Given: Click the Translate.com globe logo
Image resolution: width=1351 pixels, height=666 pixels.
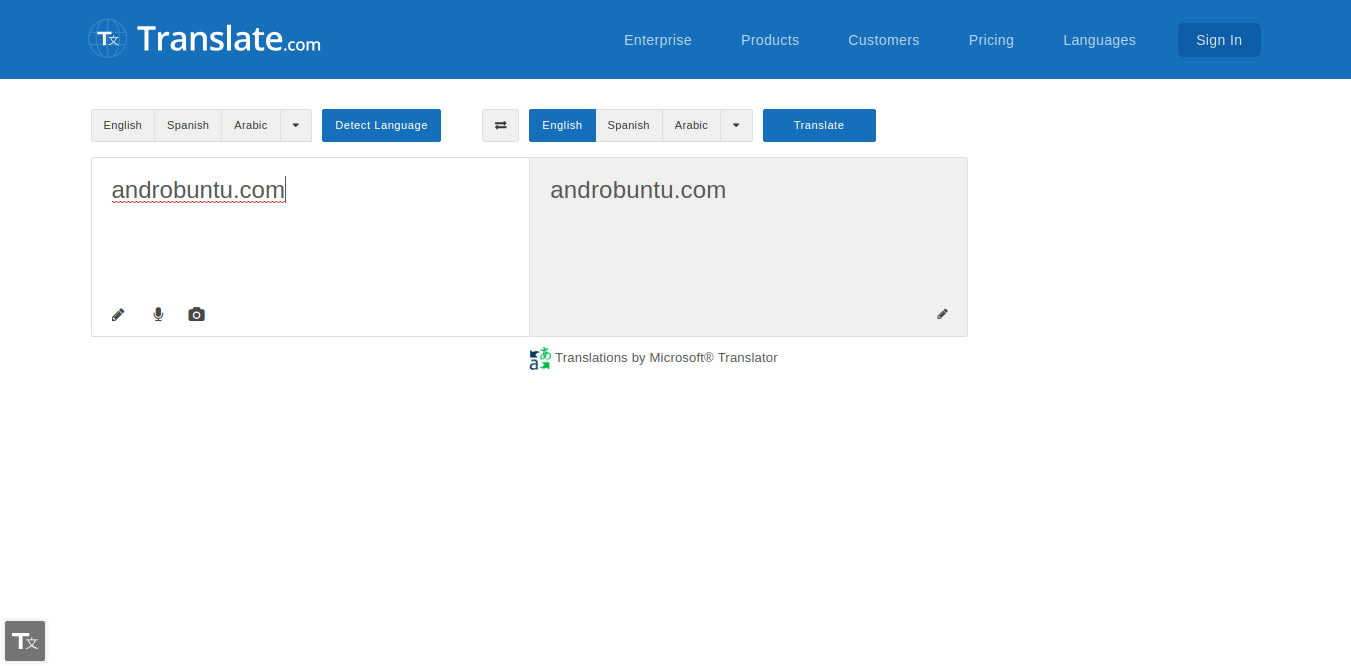Looking at the screenshot, I should pos(107,39).
